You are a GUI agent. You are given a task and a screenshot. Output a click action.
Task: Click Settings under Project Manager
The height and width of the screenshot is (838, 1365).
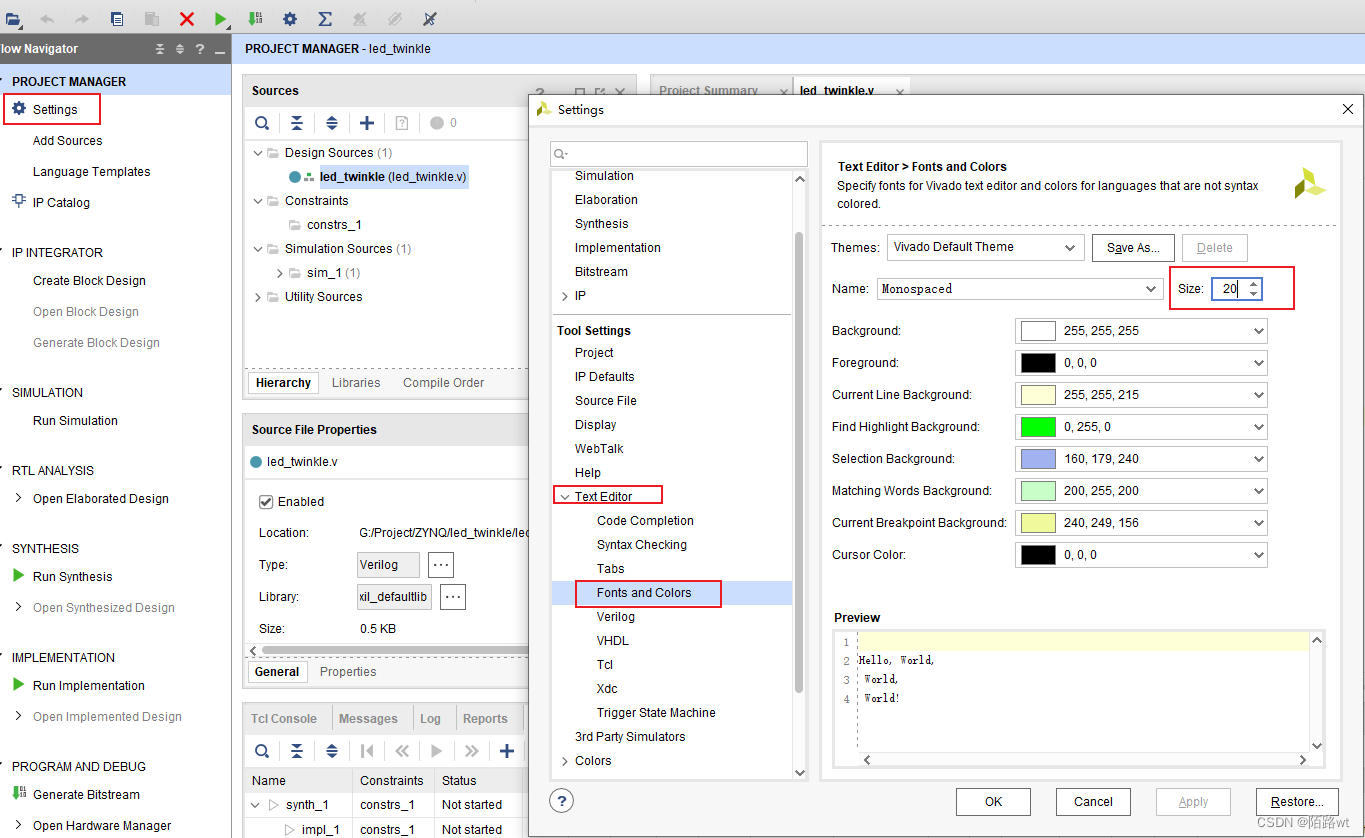point(54,110)
